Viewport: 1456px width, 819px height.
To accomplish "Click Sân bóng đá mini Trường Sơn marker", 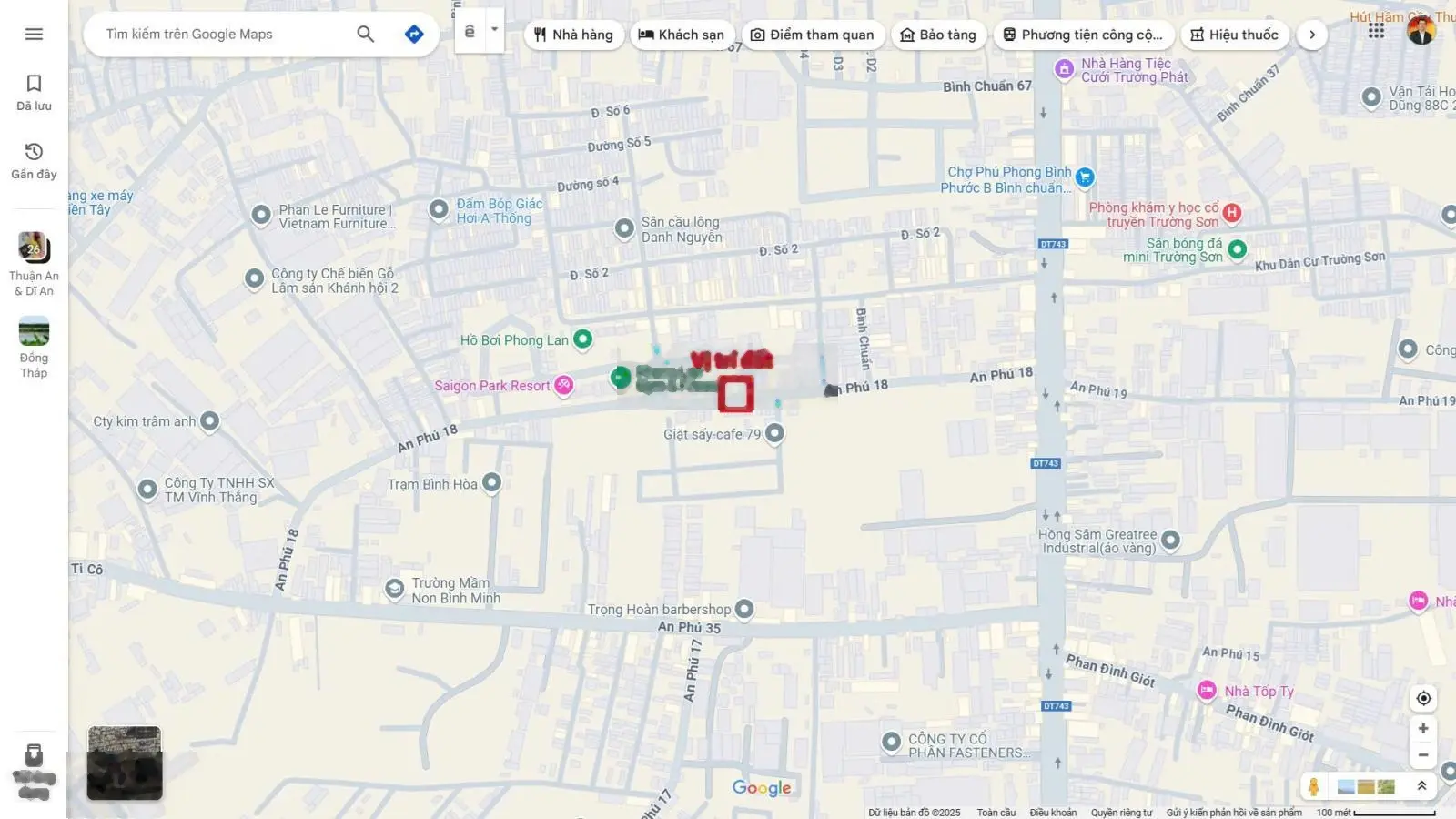I will pyautogui.click(x=1237, y=248).
